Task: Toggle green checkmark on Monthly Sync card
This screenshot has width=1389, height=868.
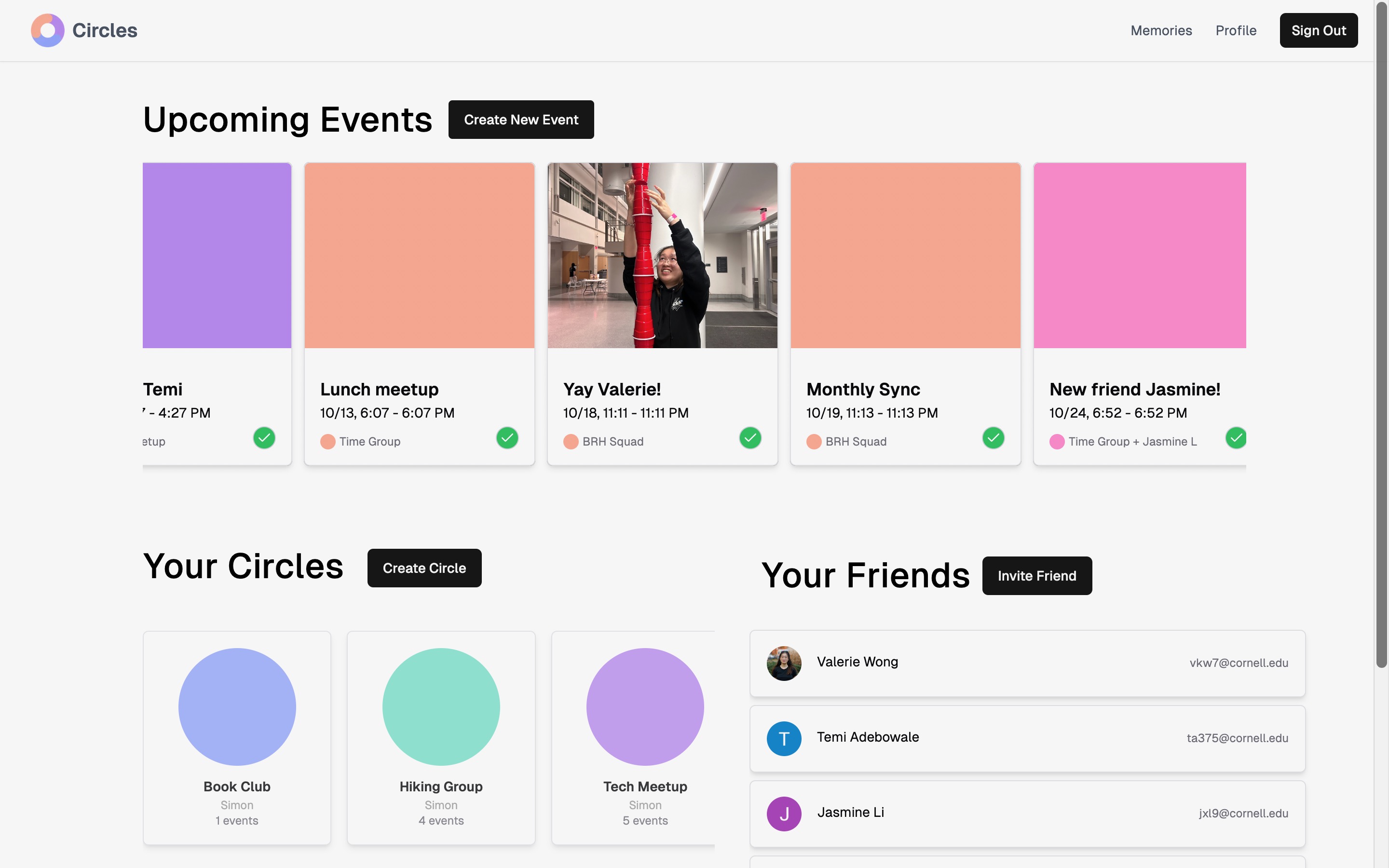Action: [x=993, y=438]
